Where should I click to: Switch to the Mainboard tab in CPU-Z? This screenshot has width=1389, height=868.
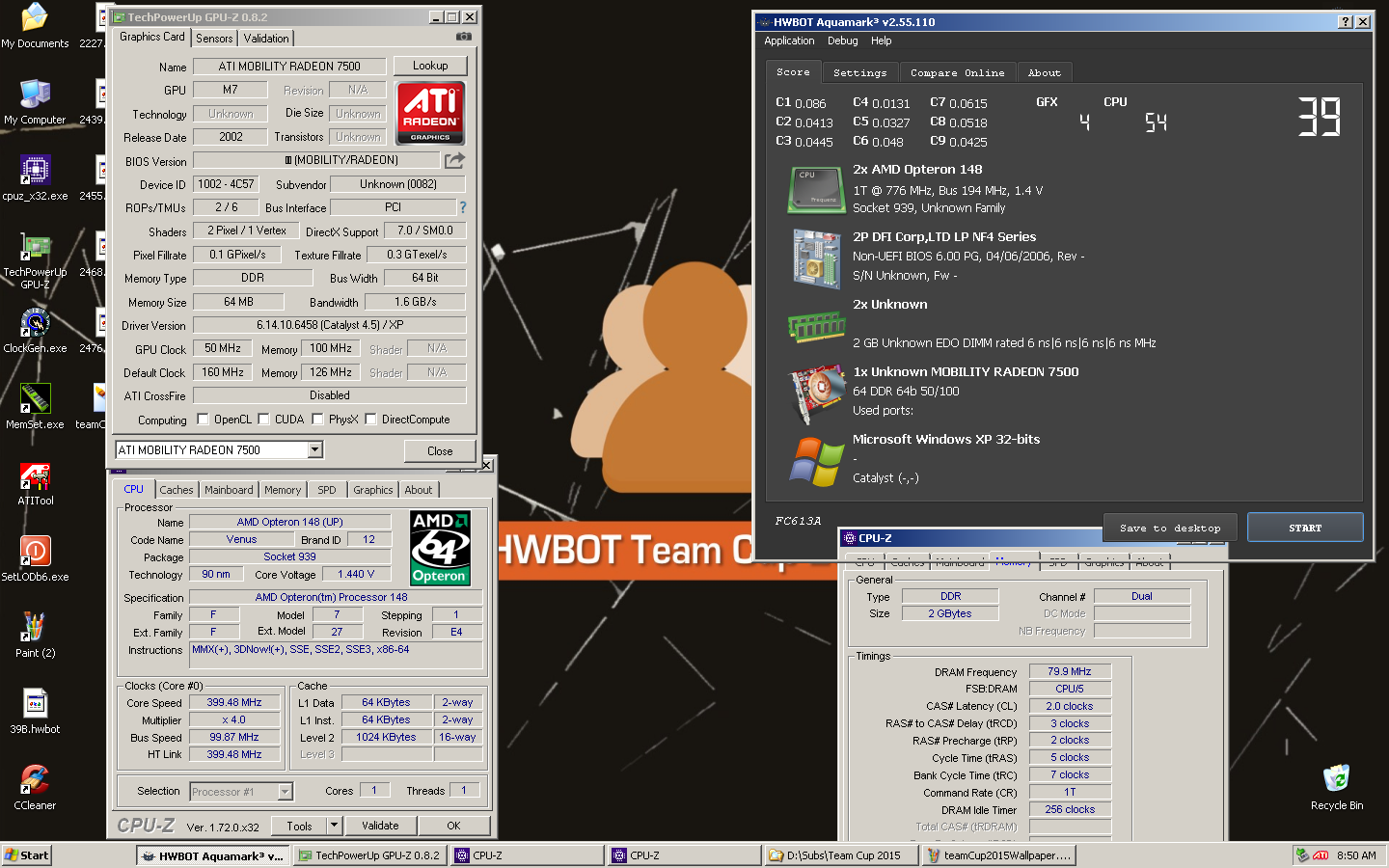[229, 490]
